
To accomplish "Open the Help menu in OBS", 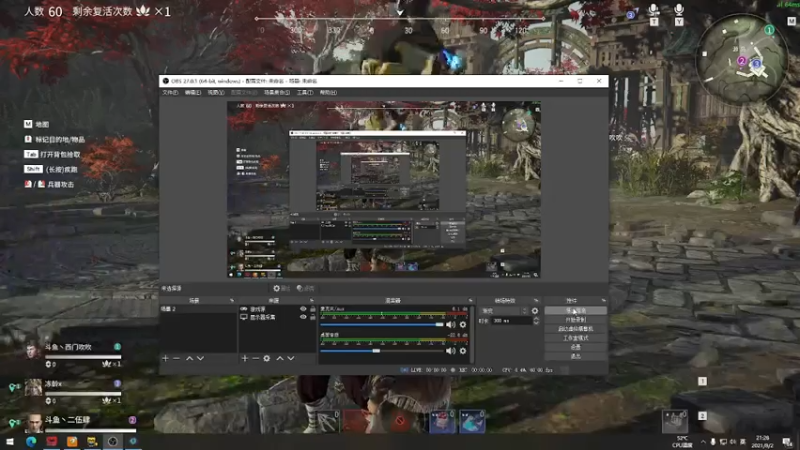I will (328, 93).
